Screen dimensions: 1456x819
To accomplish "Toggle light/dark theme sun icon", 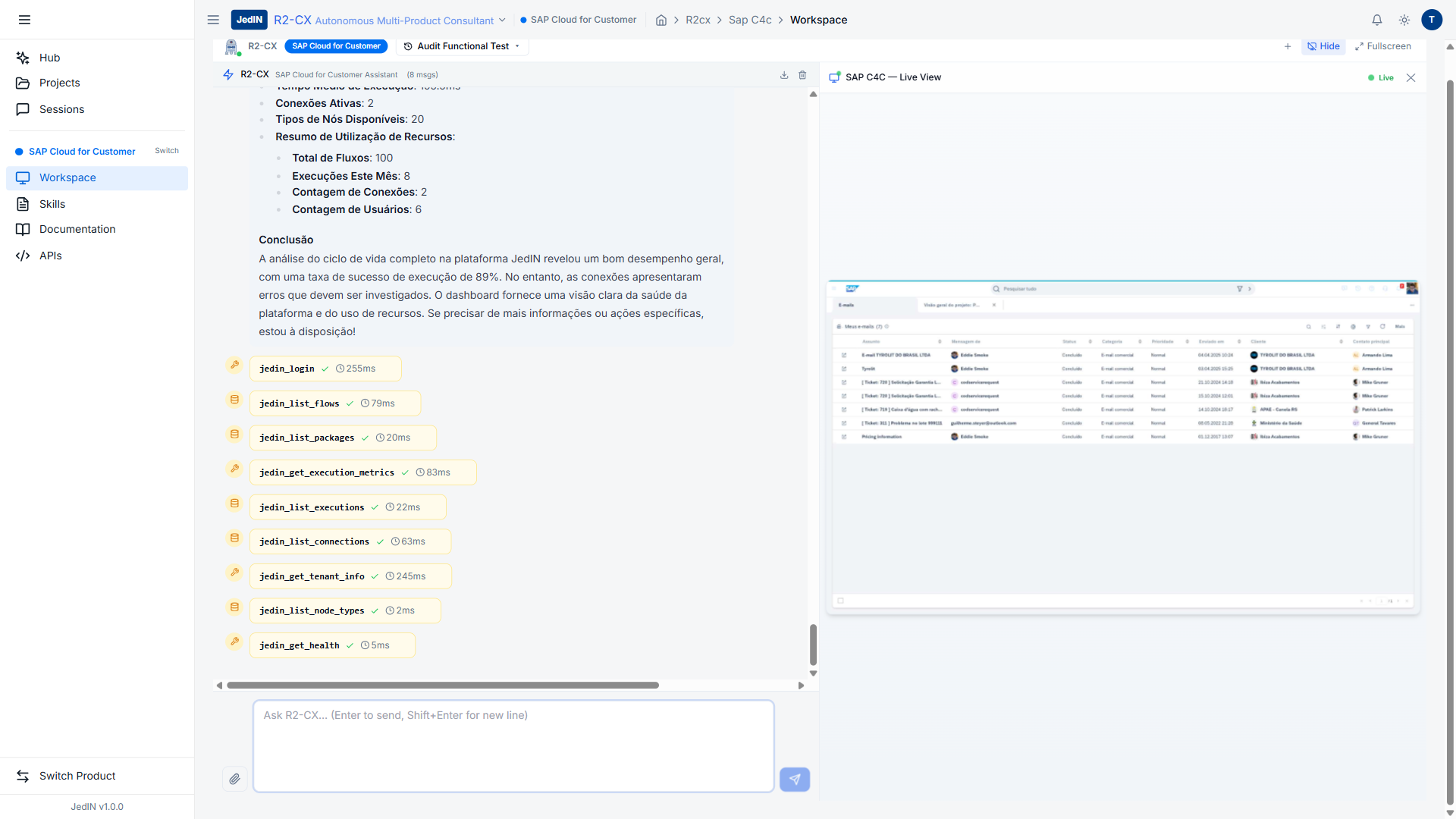I will (1404, 20).
